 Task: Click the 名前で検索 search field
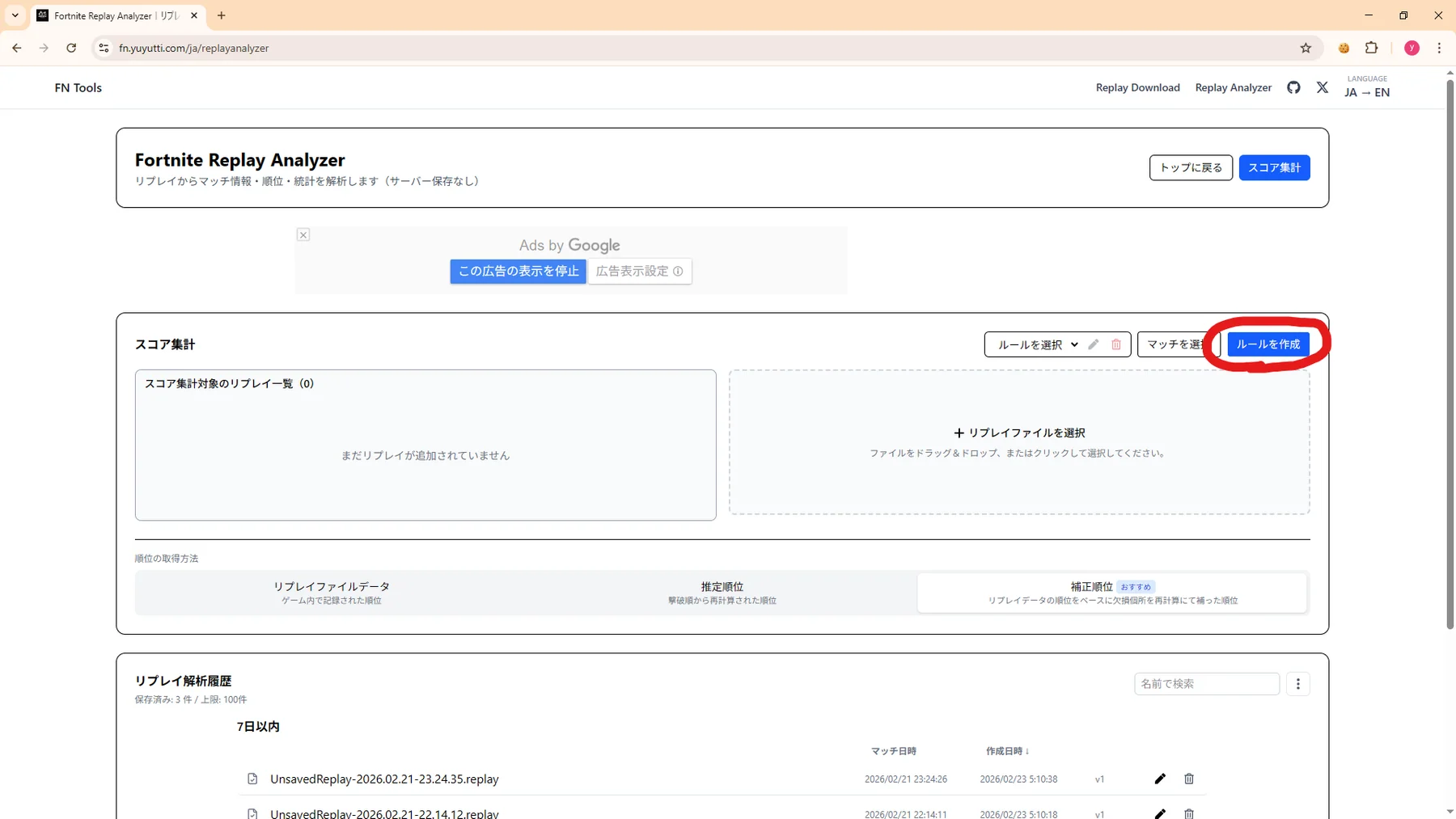pyautogui.click(x=1206, y=684)
